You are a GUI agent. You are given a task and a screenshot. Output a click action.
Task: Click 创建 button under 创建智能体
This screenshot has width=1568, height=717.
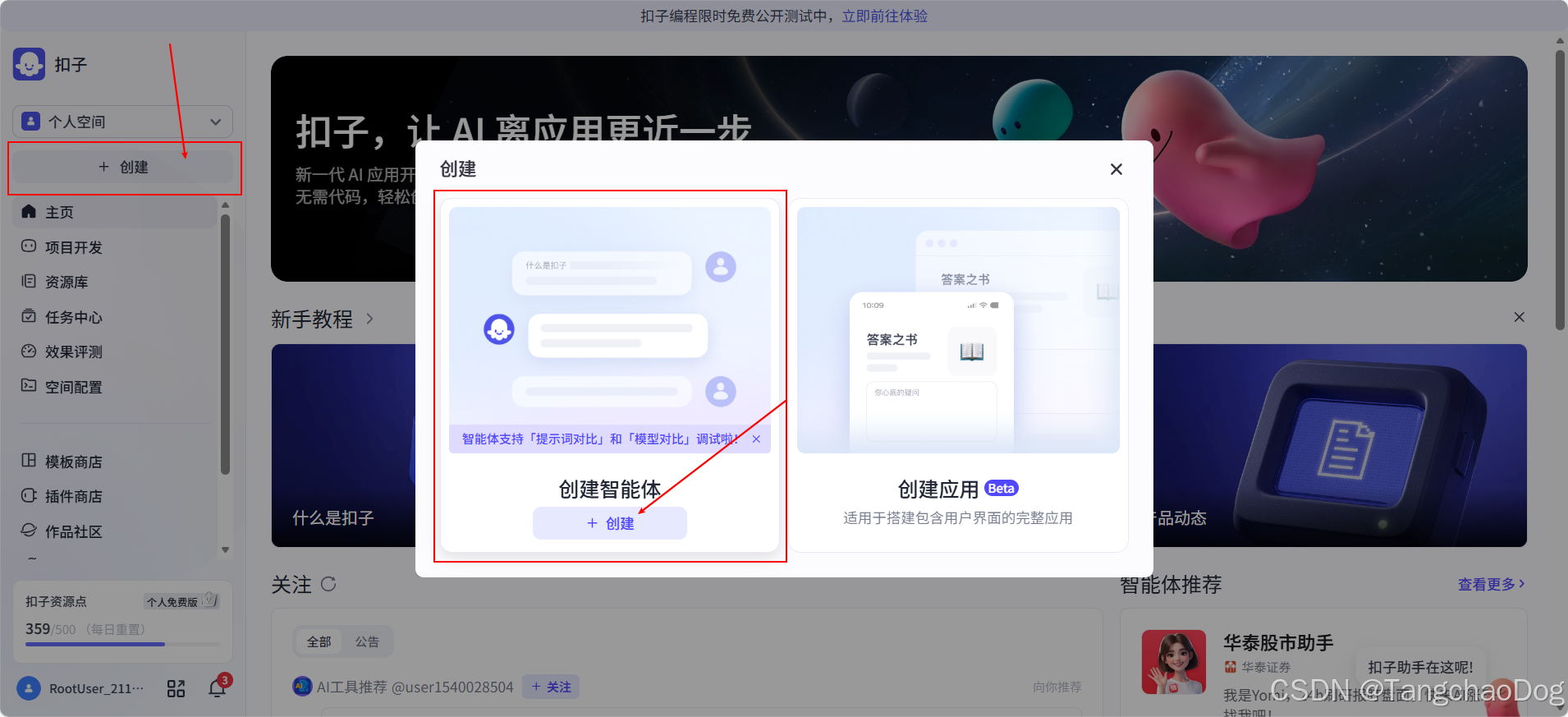[x=610, y=523]
